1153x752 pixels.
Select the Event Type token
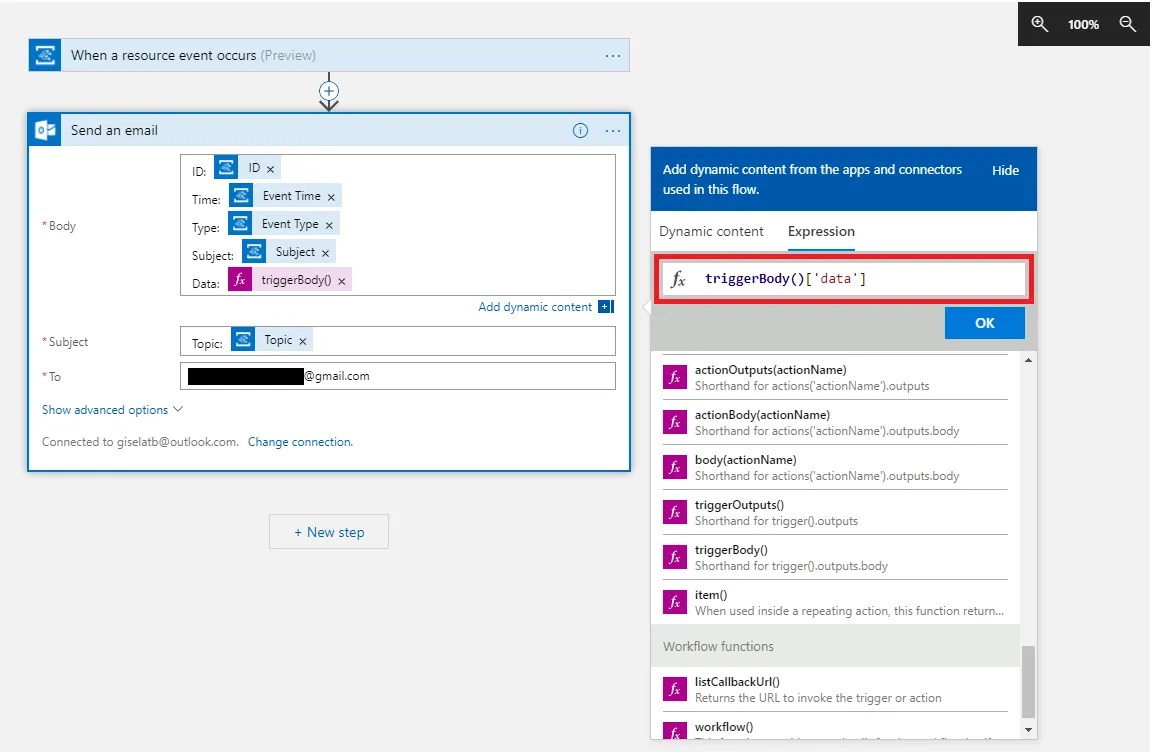coord(283,223)
